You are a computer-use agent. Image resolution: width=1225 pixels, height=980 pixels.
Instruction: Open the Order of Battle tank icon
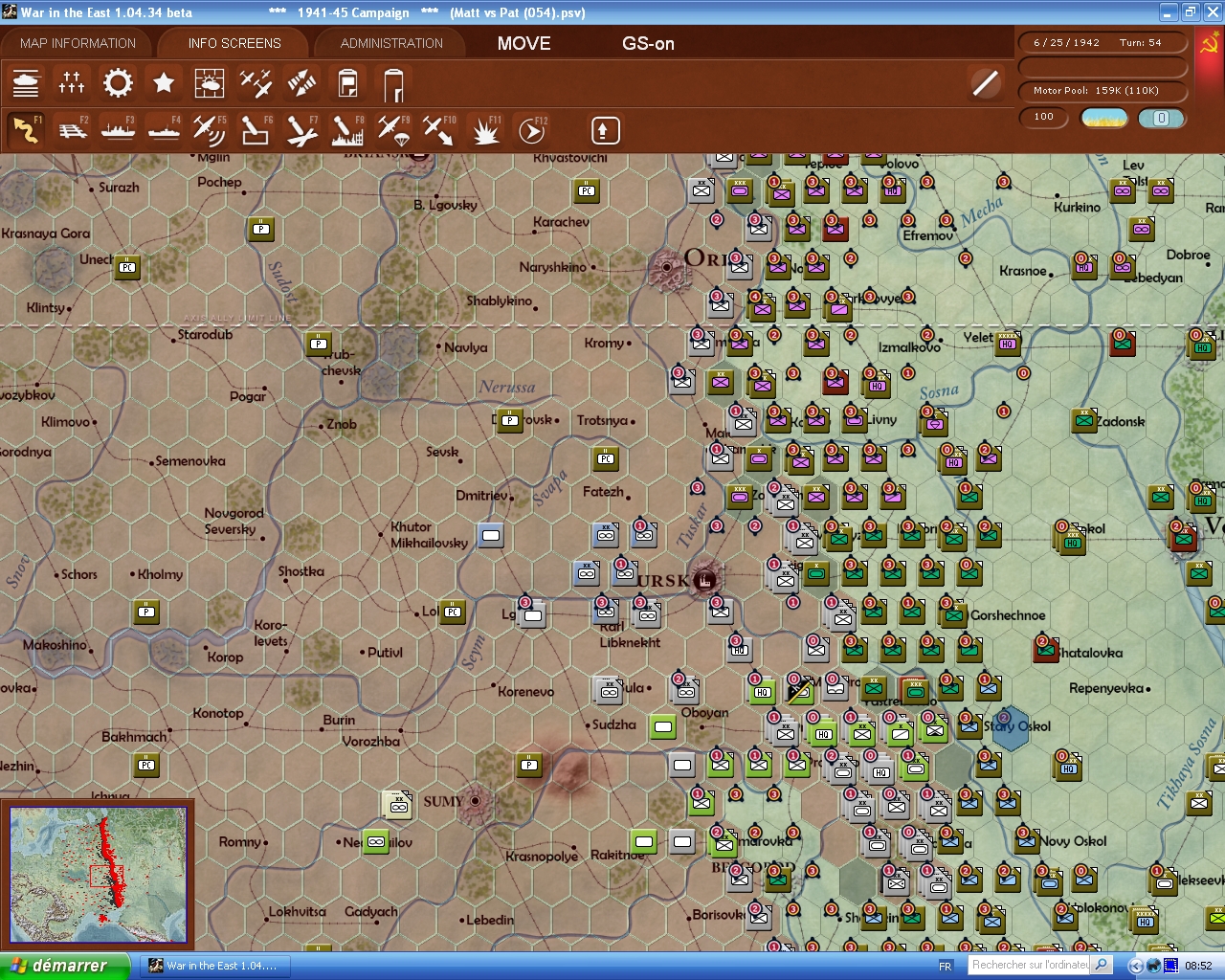(x=26, y=83)
